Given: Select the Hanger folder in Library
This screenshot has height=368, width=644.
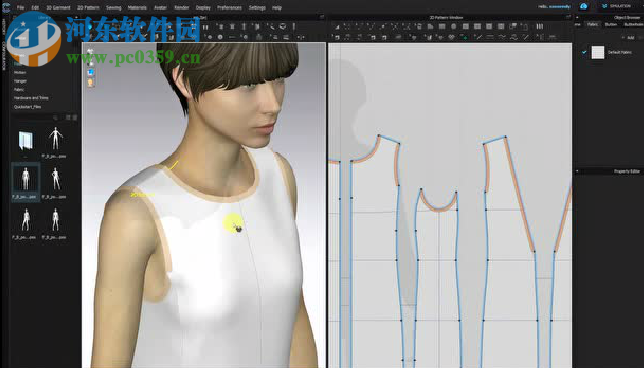Looking at the screenshot, I should pos(20,81).
